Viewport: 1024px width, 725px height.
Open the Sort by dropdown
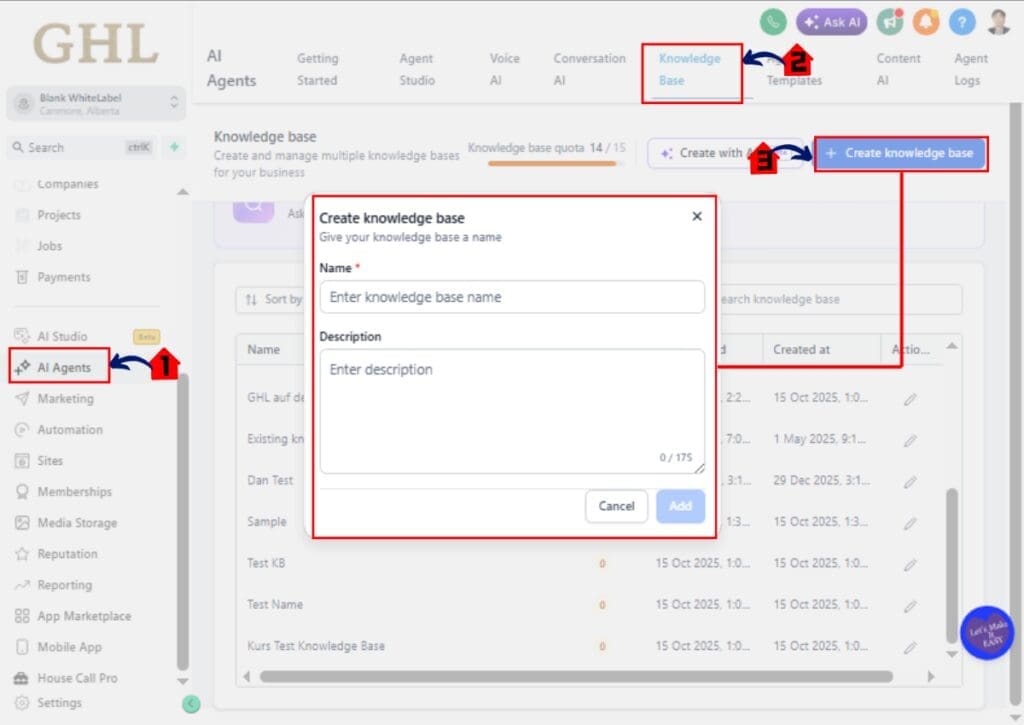coord(273,300)
